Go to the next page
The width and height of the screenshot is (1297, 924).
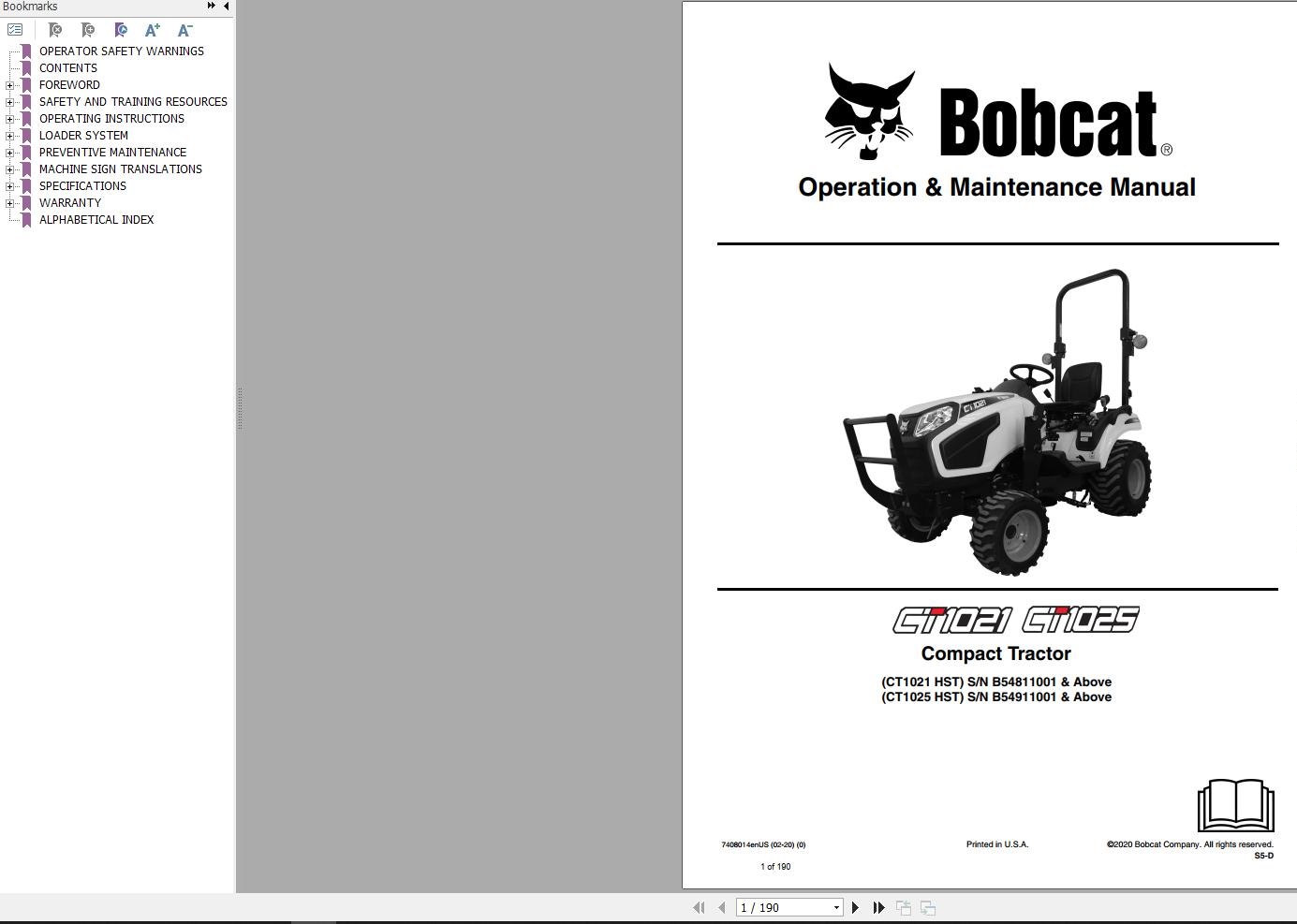(x=855, y=907)
